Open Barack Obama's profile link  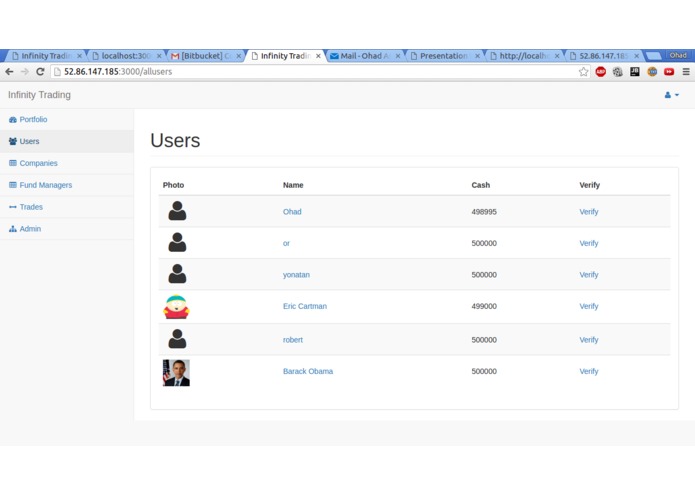[x=308, y=371]
